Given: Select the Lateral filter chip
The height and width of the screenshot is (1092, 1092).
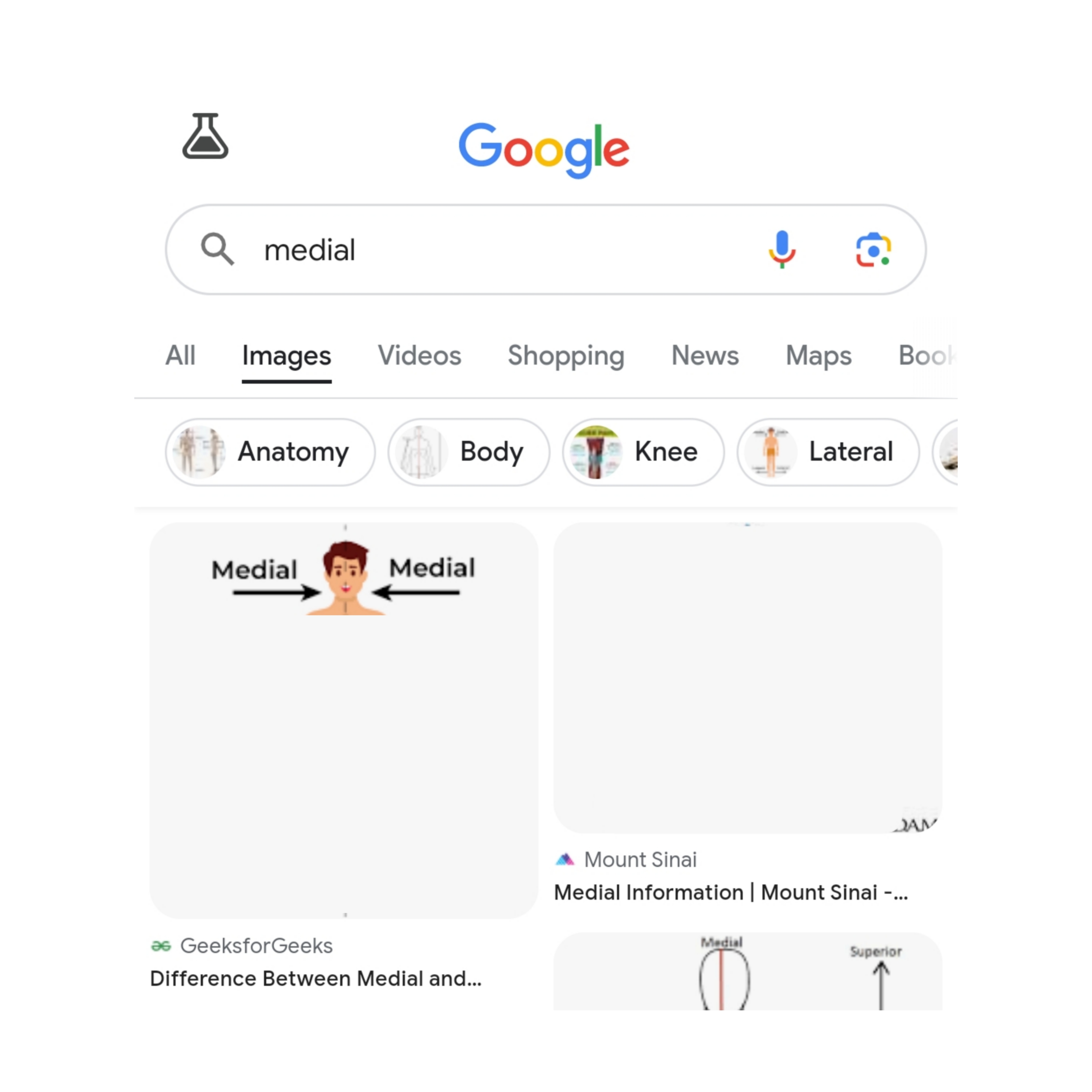Looking at the screenshot, I should [x=828, y=452].
